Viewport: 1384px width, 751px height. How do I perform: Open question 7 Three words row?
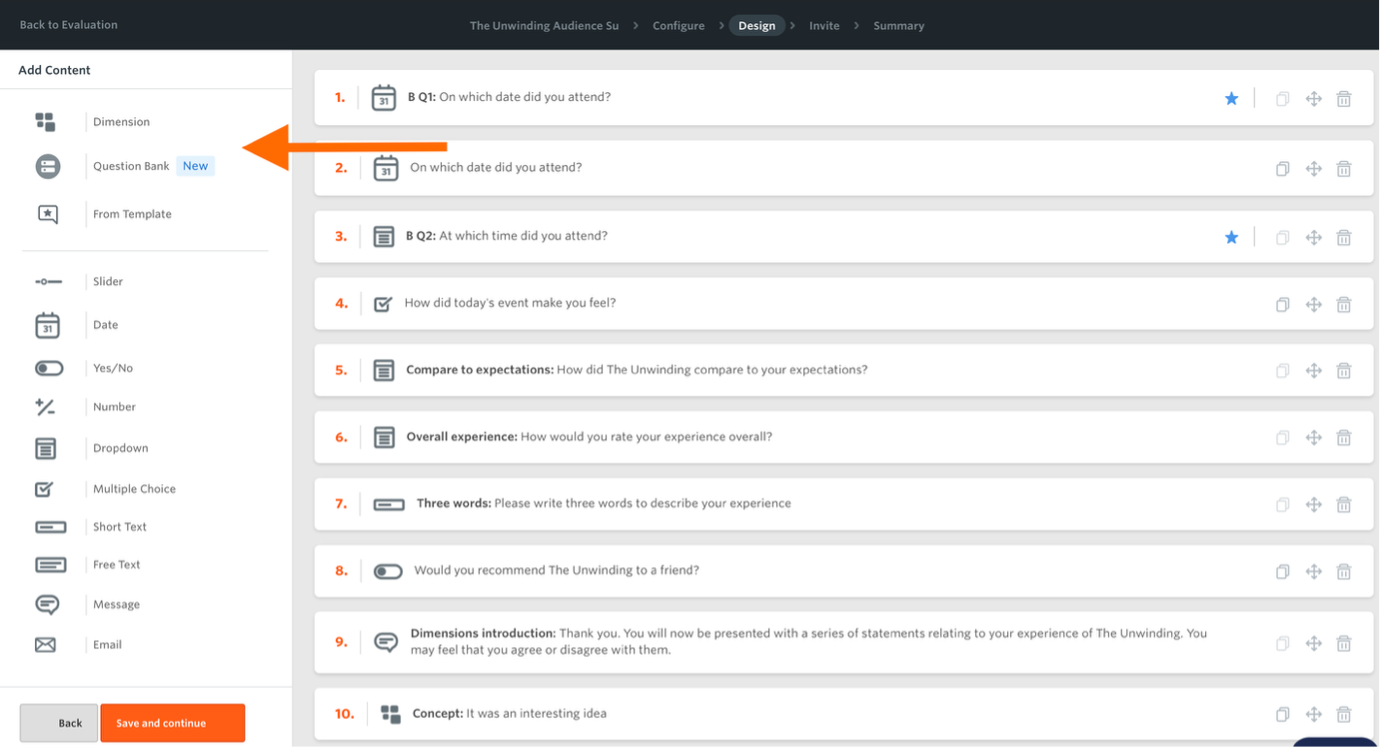pyautogui.click(x=603, y=504)
